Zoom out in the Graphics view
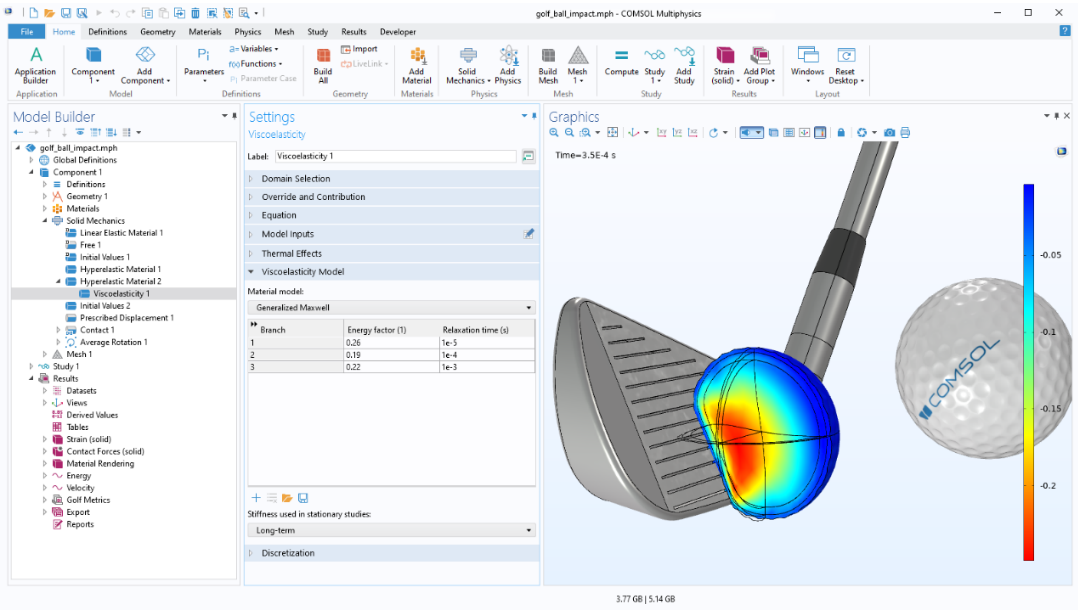 (569, 133)
